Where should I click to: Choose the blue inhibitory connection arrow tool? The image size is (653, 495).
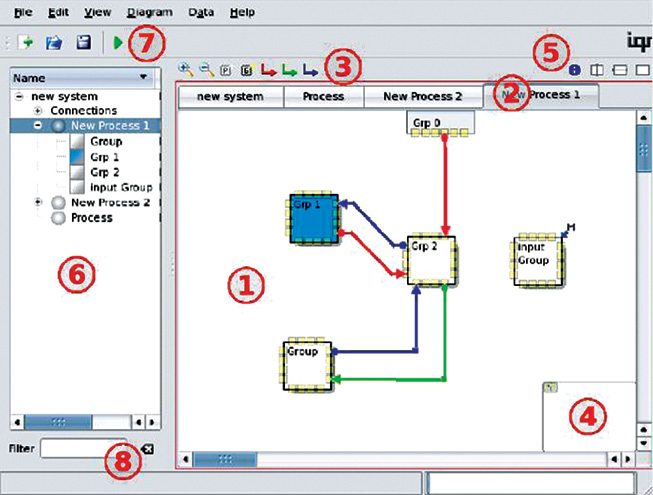tap(310, 70)
